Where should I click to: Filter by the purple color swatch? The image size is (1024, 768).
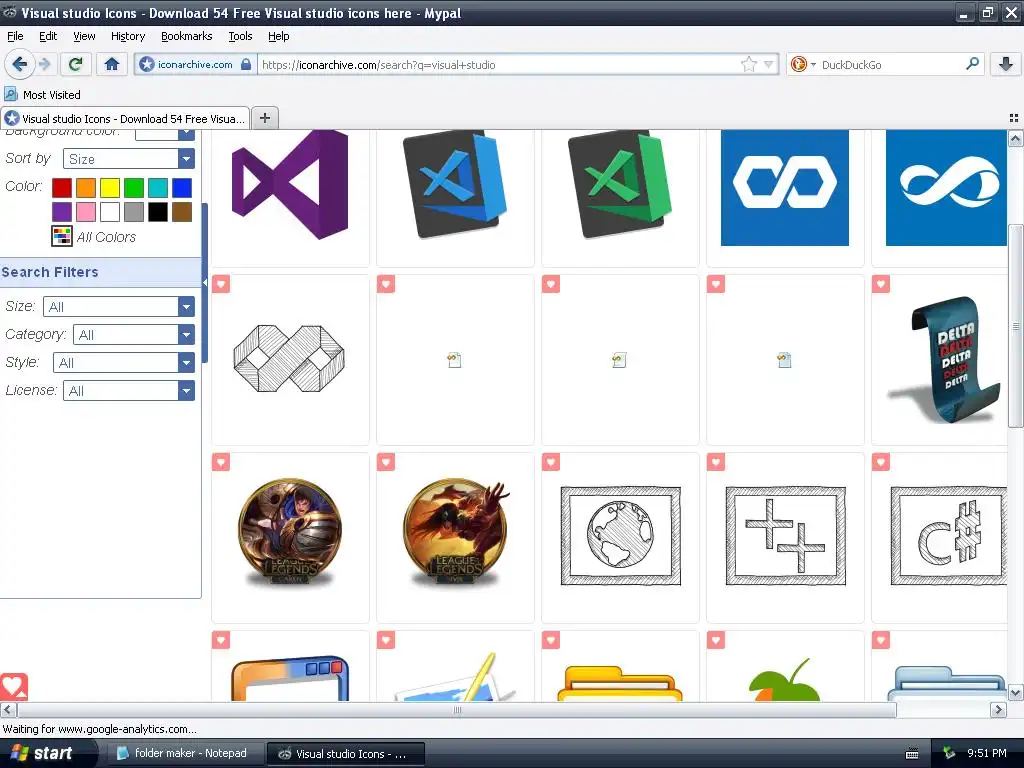coord(61,212)
